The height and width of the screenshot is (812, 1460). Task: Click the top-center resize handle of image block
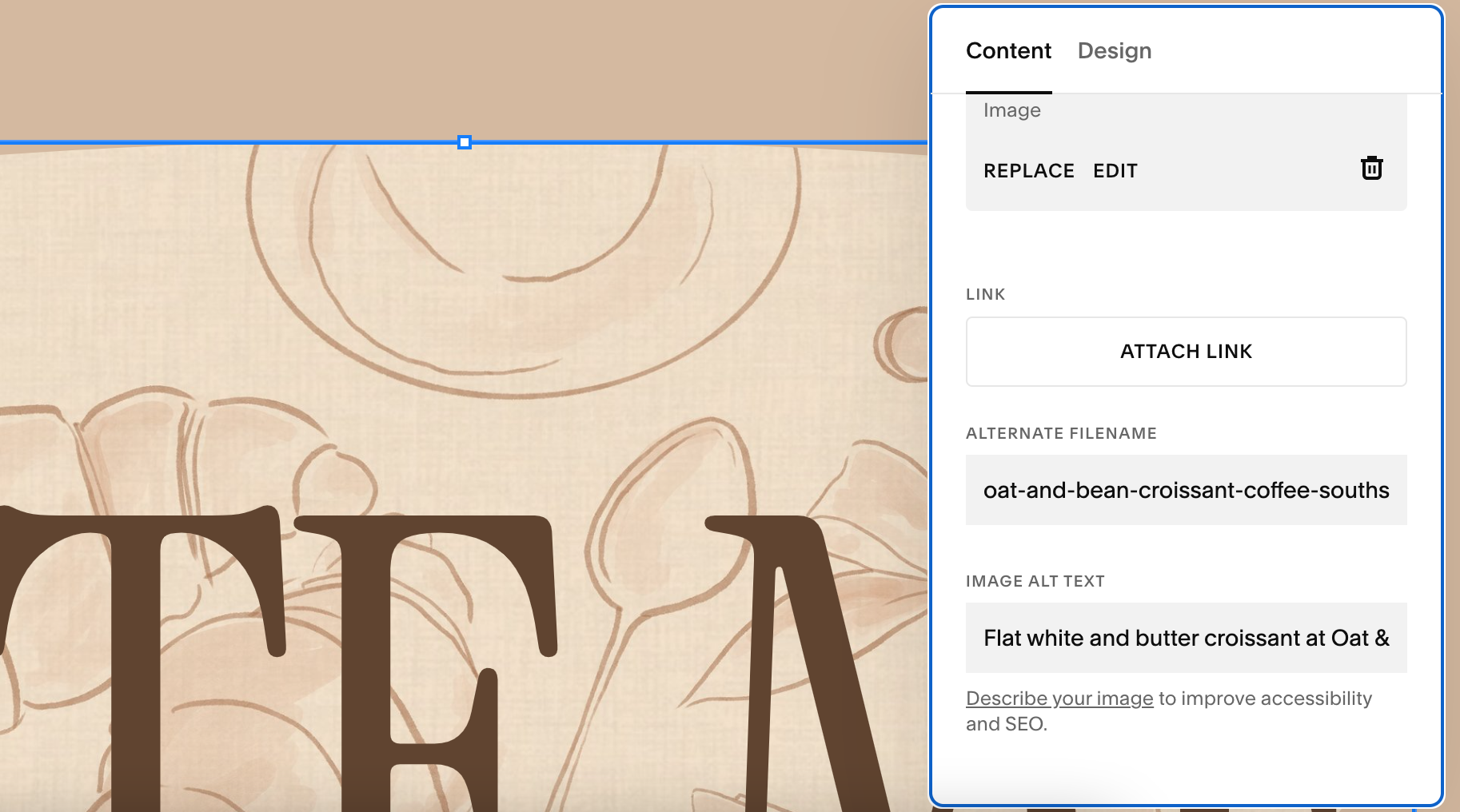465,142
